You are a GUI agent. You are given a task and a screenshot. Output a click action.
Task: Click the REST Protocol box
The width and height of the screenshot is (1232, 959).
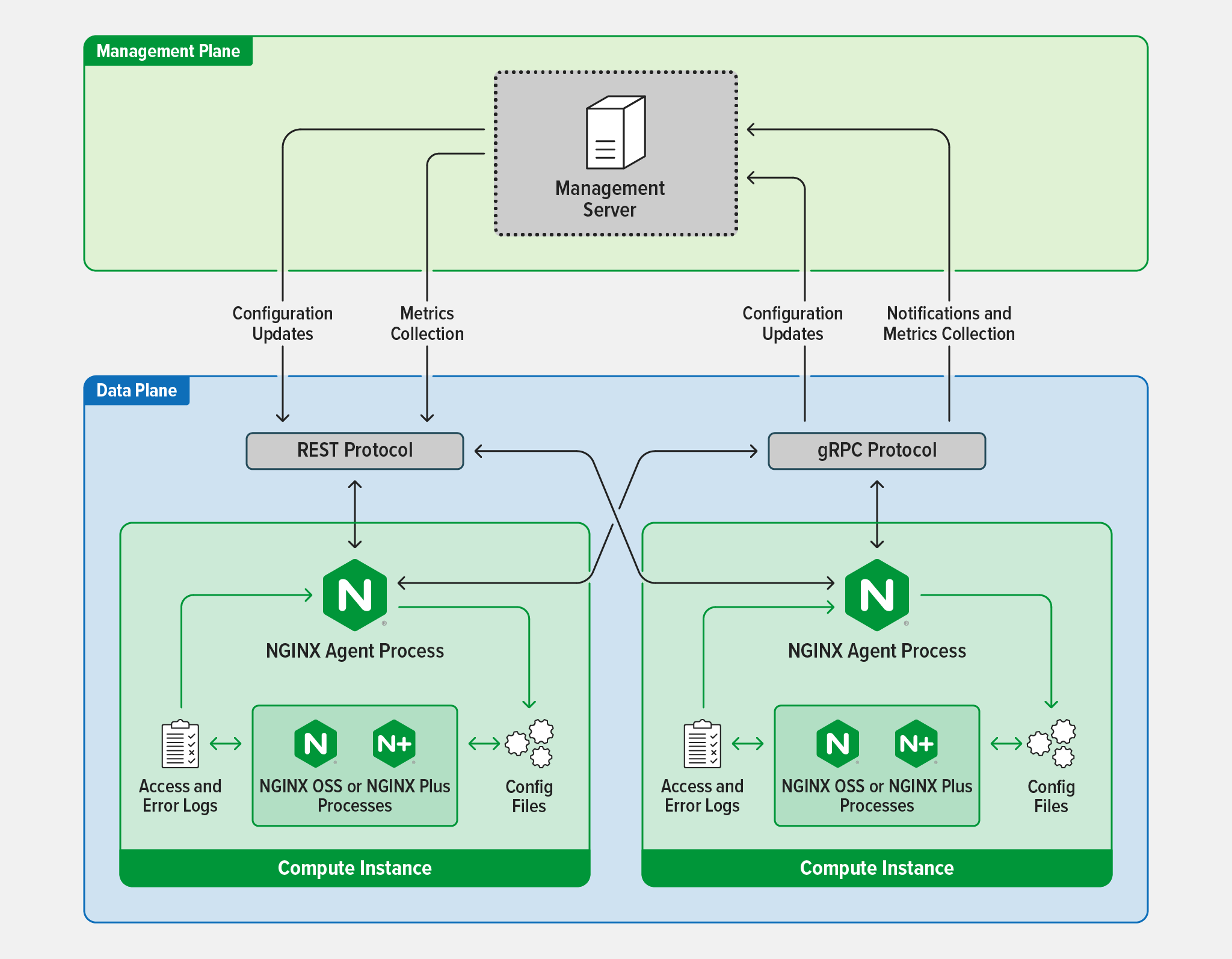tap(354, 451)
